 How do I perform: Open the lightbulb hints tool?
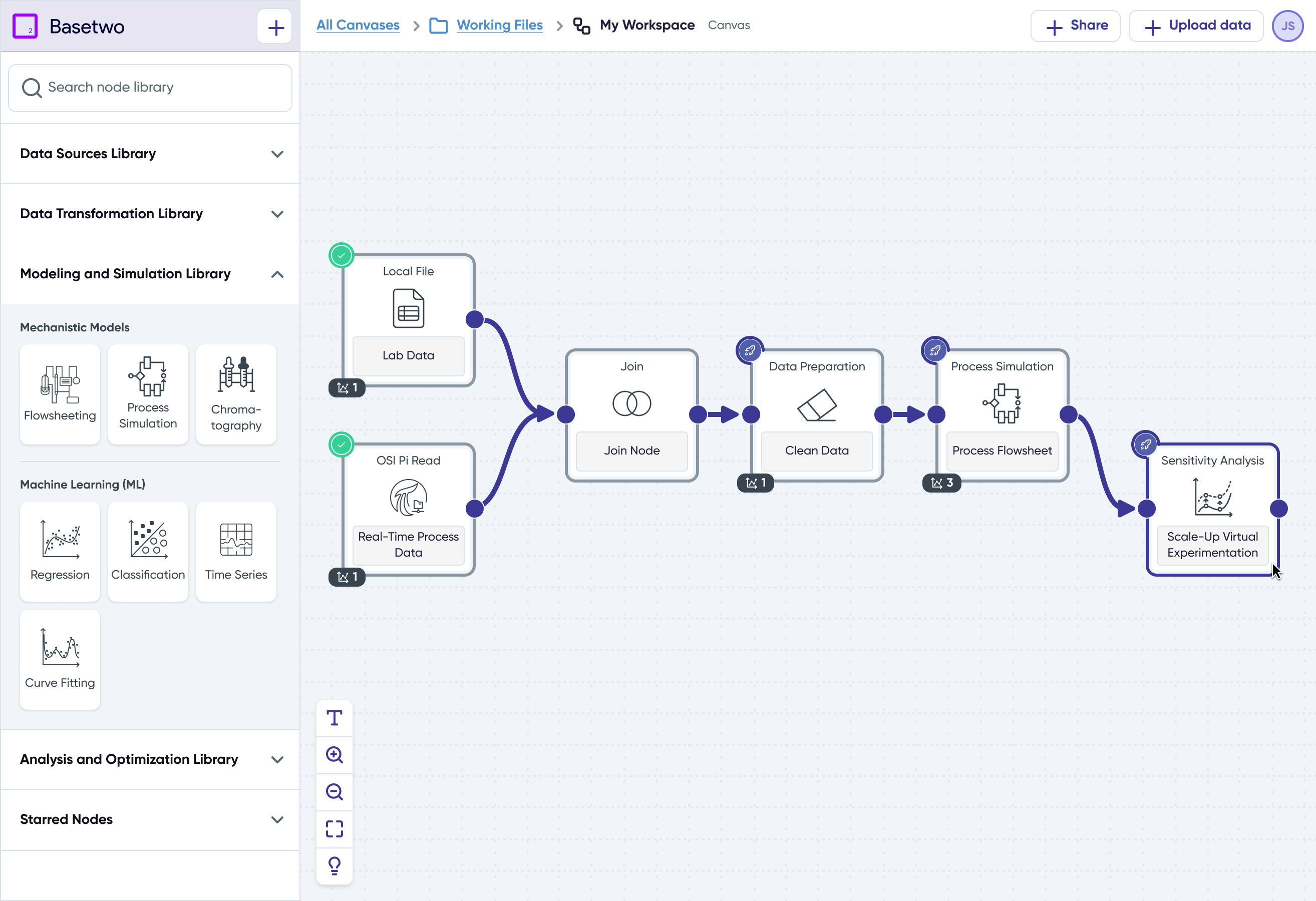click(x=334, y=865)
